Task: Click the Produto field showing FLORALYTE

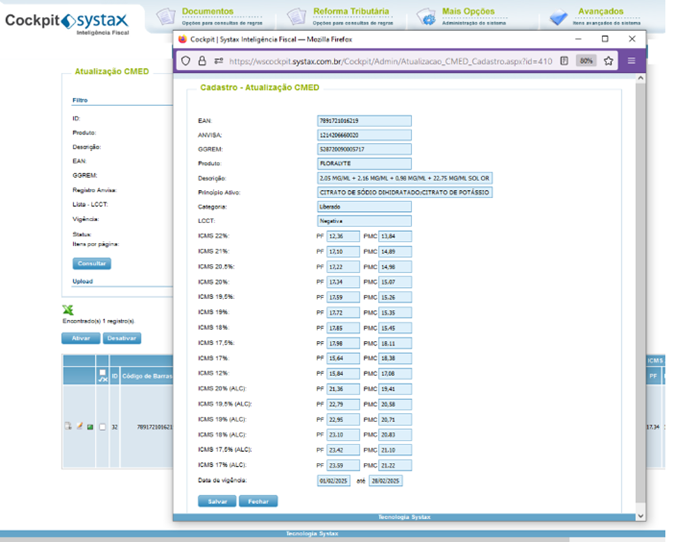Action: tap(364, 163)
